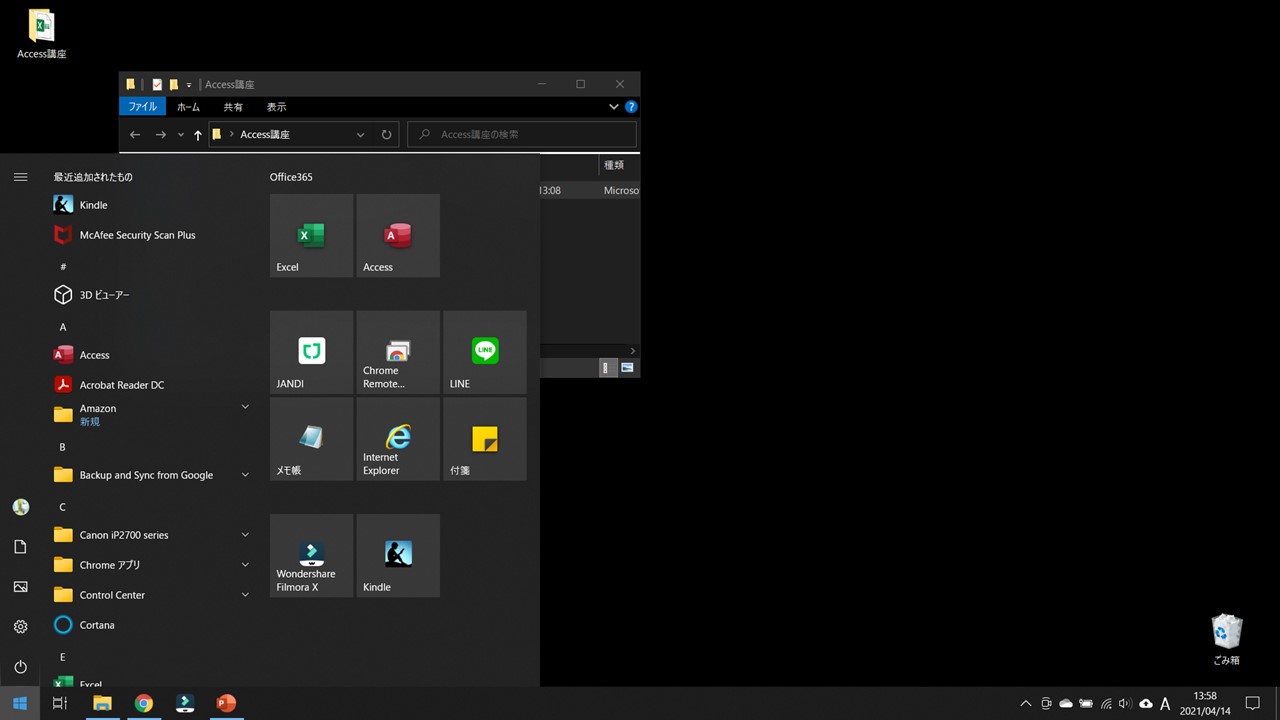
Task: Switch to large icons view in Explorer
Action: [x=627, y=368]
